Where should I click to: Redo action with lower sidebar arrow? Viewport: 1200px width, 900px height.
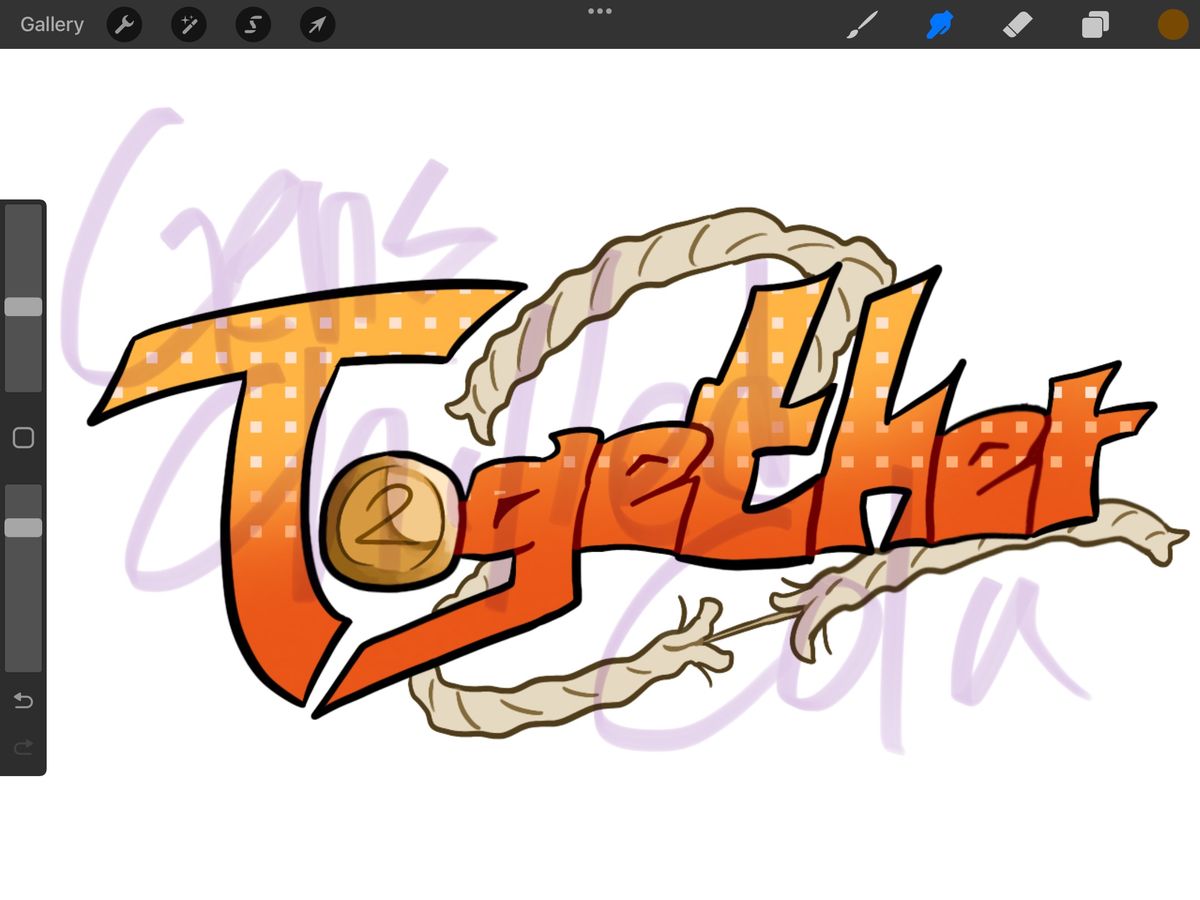point(23,747)
